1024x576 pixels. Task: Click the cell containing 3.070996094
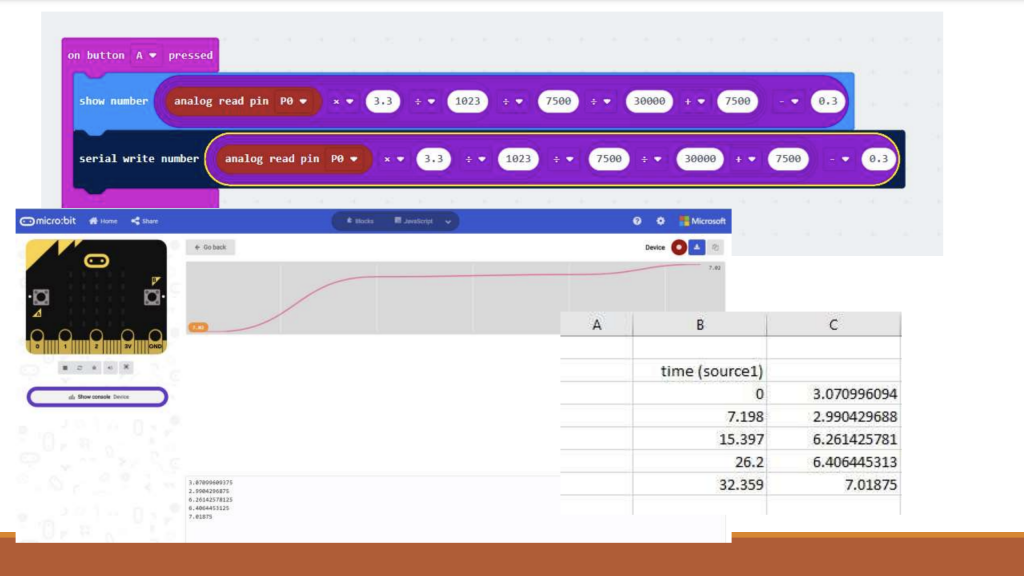833,394
